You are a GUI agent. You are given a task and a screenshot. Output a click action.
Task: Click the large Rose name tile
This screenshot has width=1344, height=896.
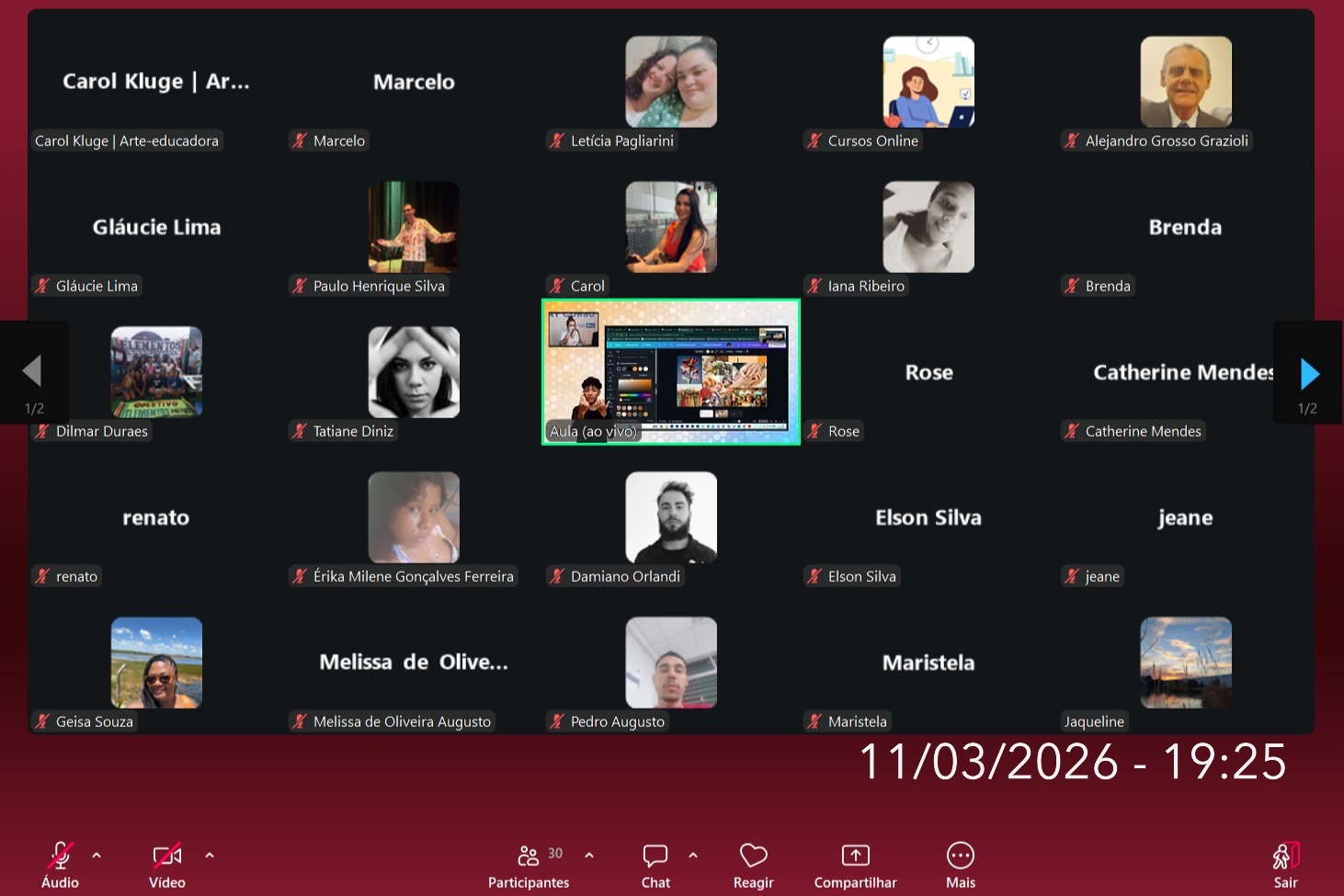(x=928, y=372)
